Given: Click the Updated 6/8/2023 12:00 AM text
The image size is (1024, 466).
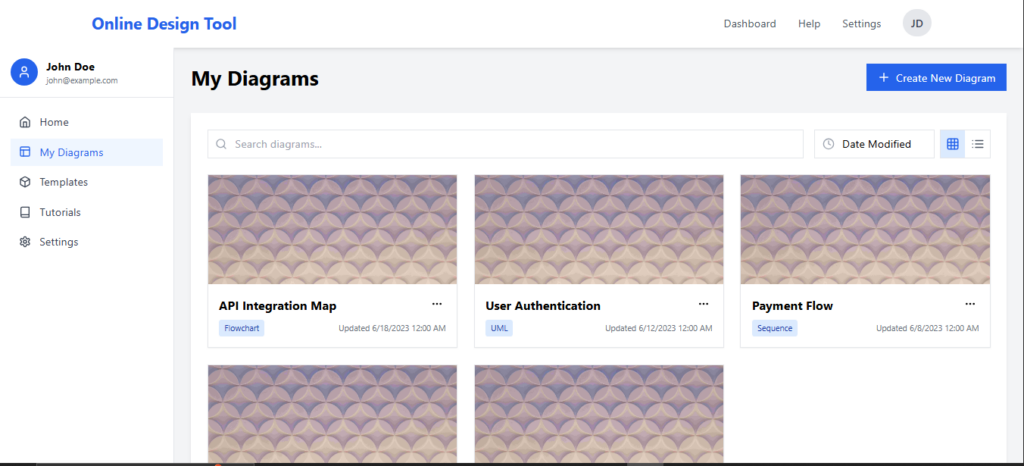Looking at the screenshot, I should (927, 328).
